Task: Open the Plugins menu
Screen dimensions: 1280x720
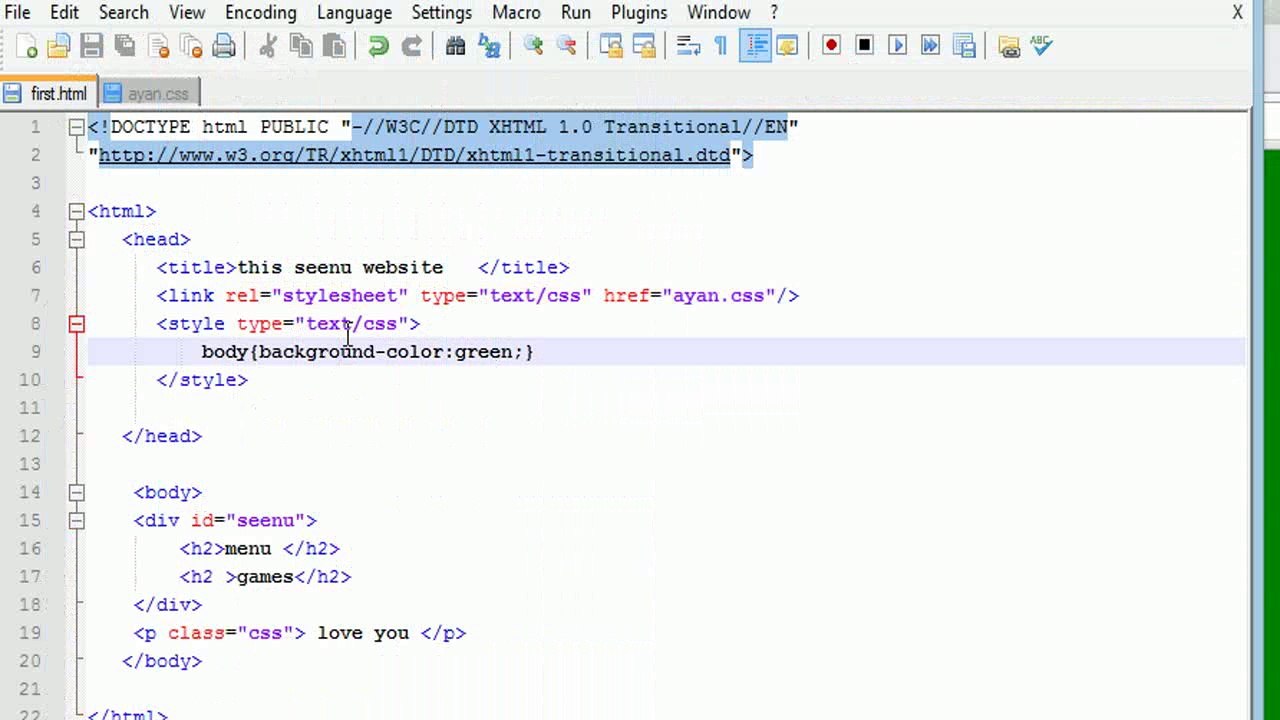Action: tap(639, 13)
